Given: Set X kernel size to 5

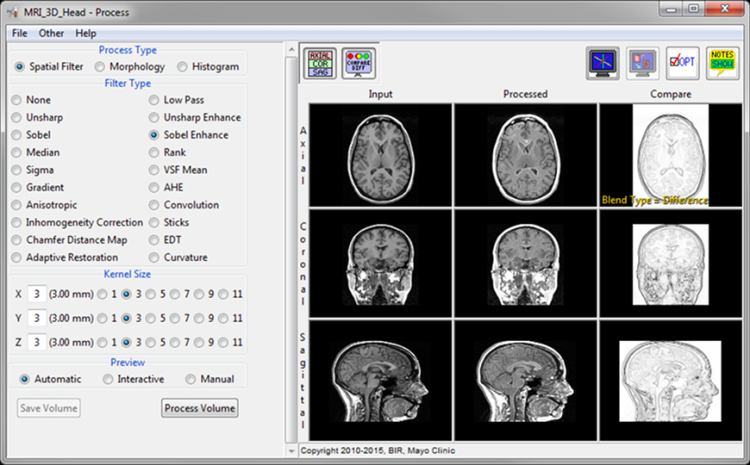Looking at the screenshot, I should pos(150,294).
